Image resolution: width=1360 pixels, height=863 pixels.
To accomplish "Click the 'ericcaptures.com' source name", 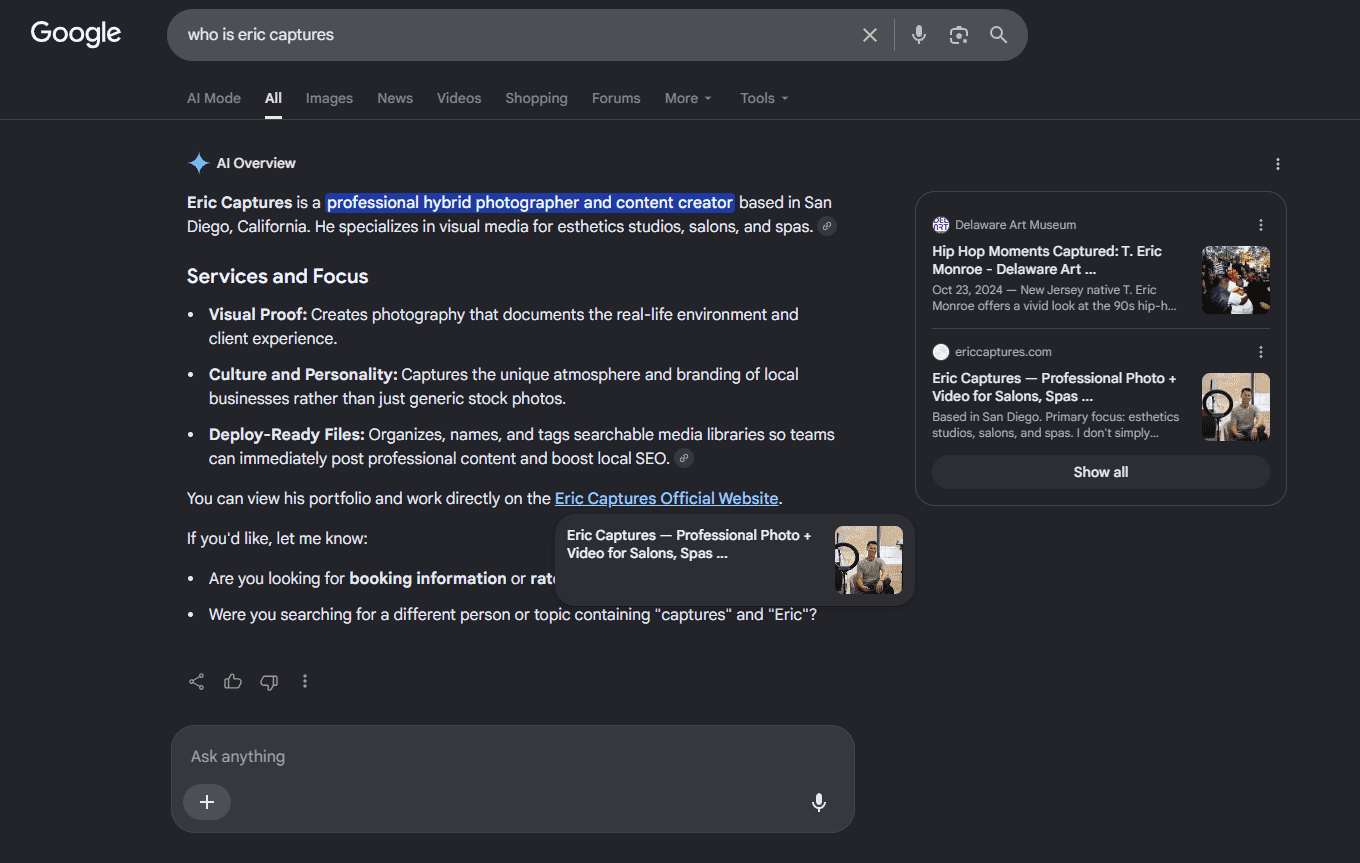I will click(1003, 352).
